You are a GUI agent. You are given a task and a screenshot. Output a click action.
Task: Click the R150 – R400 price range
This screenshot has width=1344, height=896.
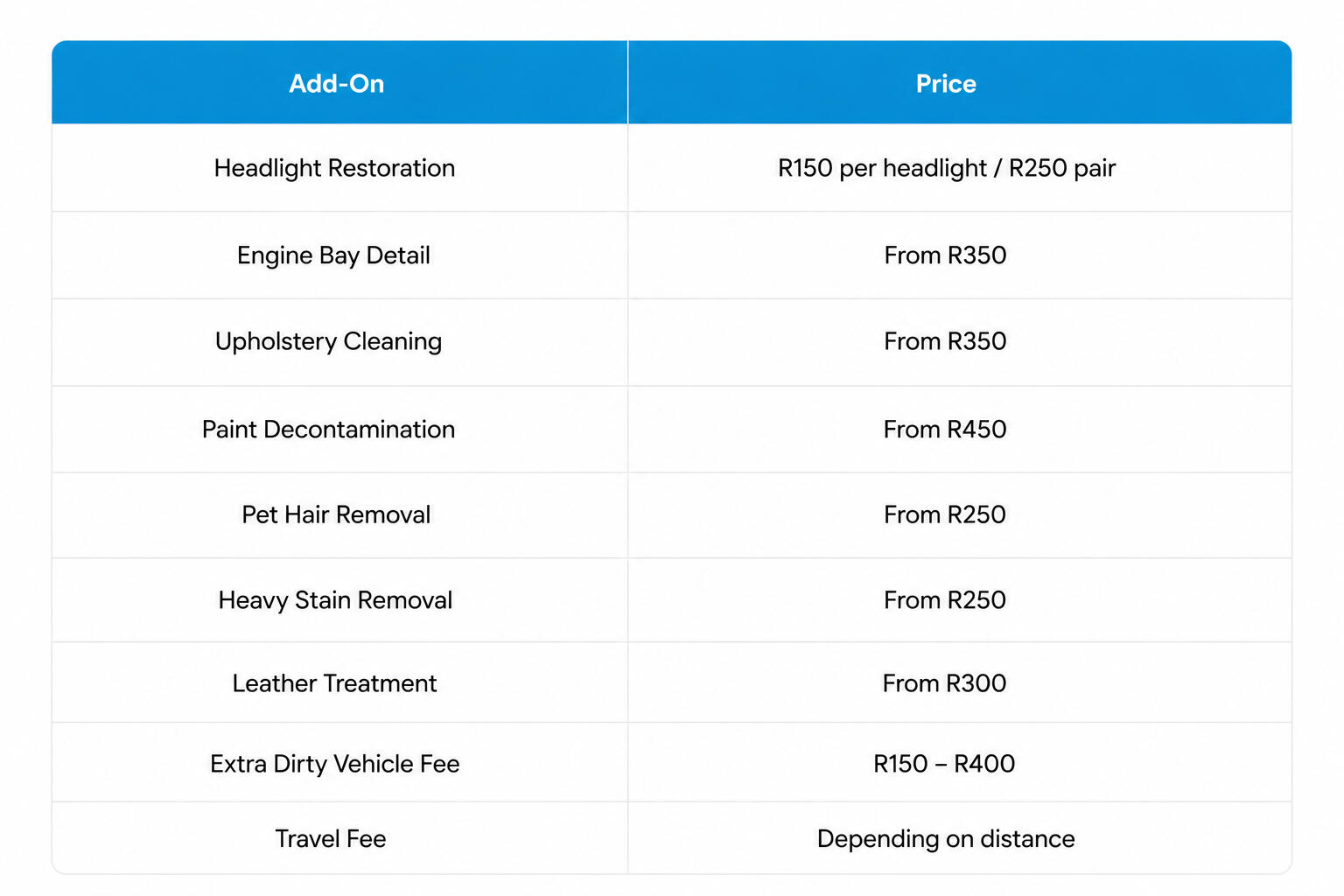pyautogui.click(x=944, y=764)
